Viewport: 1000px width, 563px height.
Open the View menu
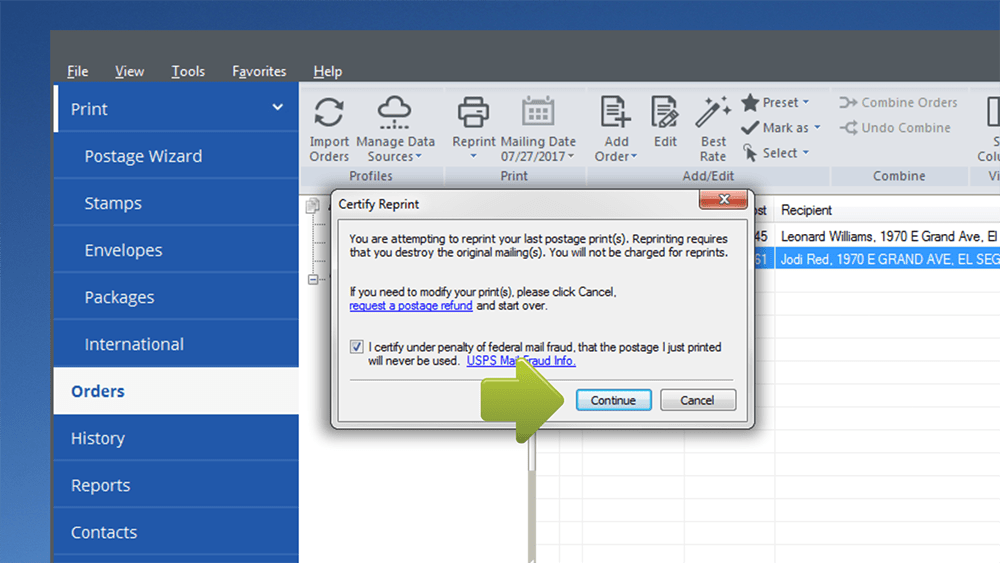click(129, 71)
